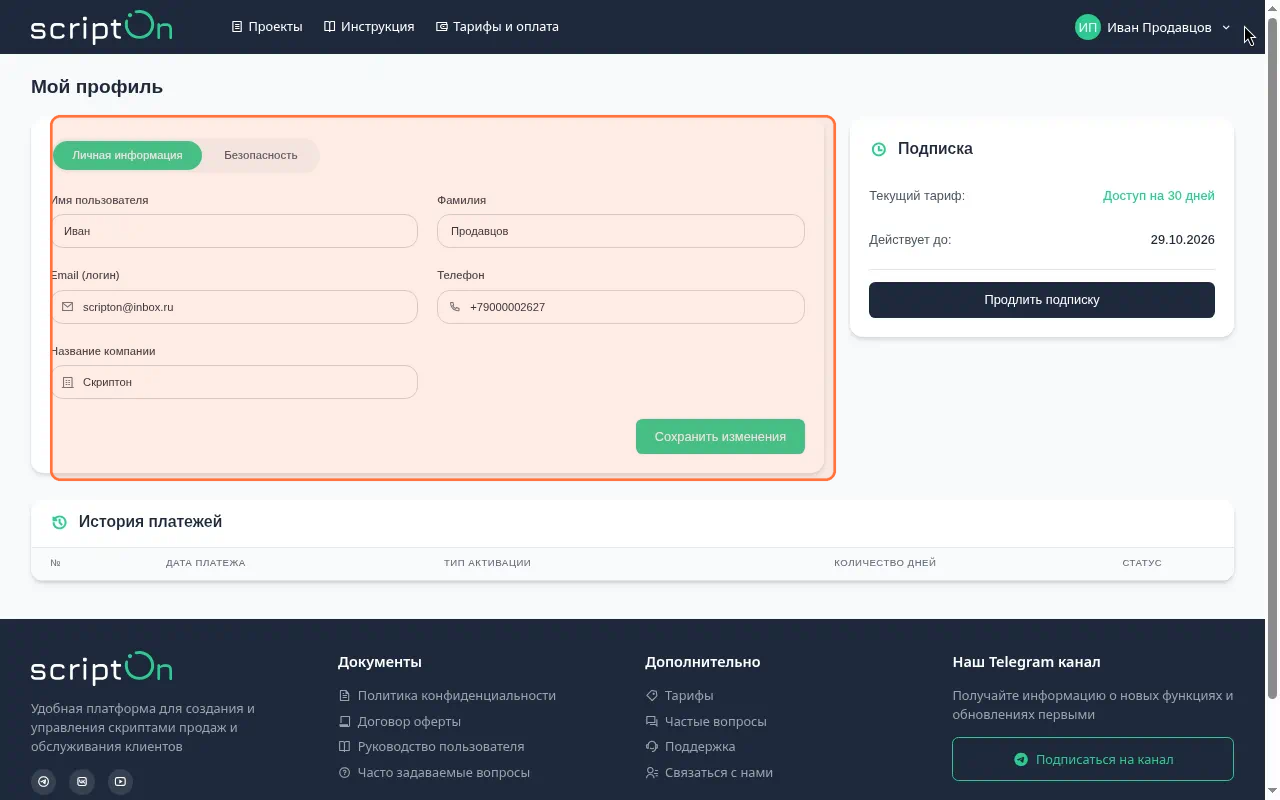Expand the Иван Продавцов user menu chevron
The height and width of the screenshot is (800, 1280).
1226,28
